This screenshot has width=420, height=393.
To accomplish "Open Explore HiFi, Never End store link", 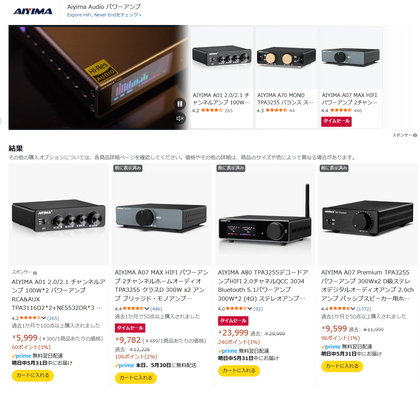I will [x=104, y=15].
